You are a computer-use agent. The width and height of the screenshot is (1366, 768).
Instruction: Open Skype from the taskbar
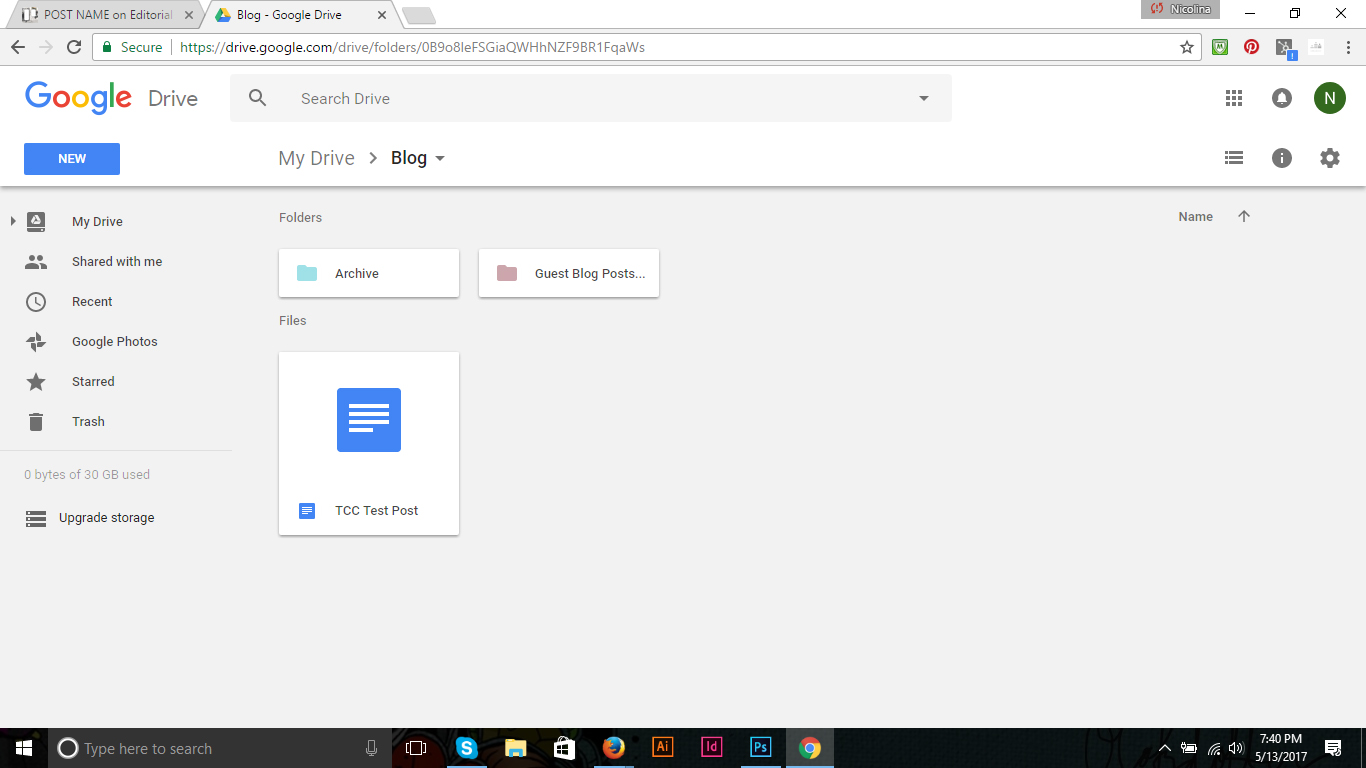(x=467, y=748)
